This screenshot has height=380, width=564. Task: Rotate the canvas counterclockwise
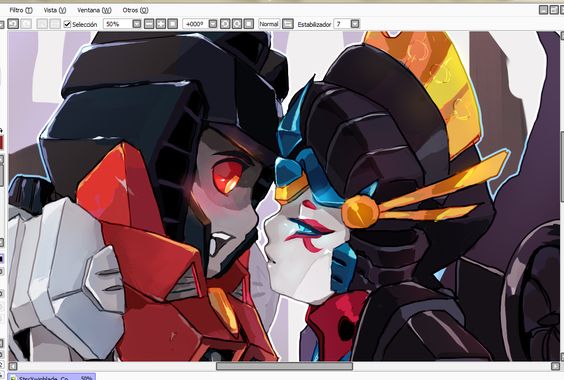225,24
